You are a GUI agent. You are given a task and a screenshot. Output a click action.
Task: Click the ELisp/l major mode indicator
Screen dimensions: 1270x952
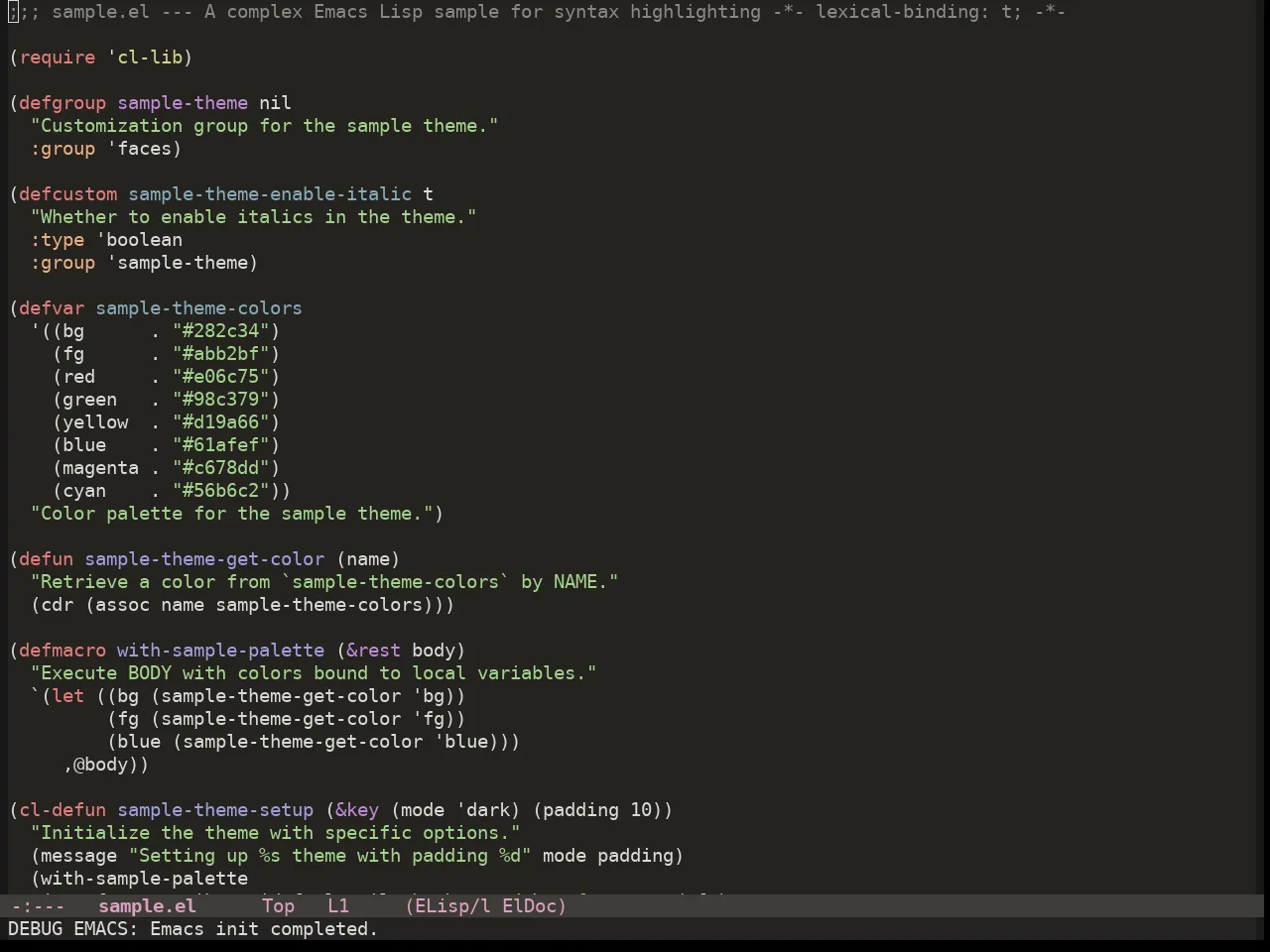[452, 905]
